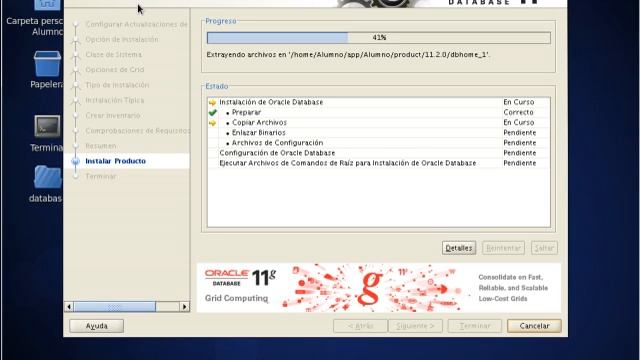Click the Preparar status row
This screenshot has width=640, height=360.
coord(378,112)
